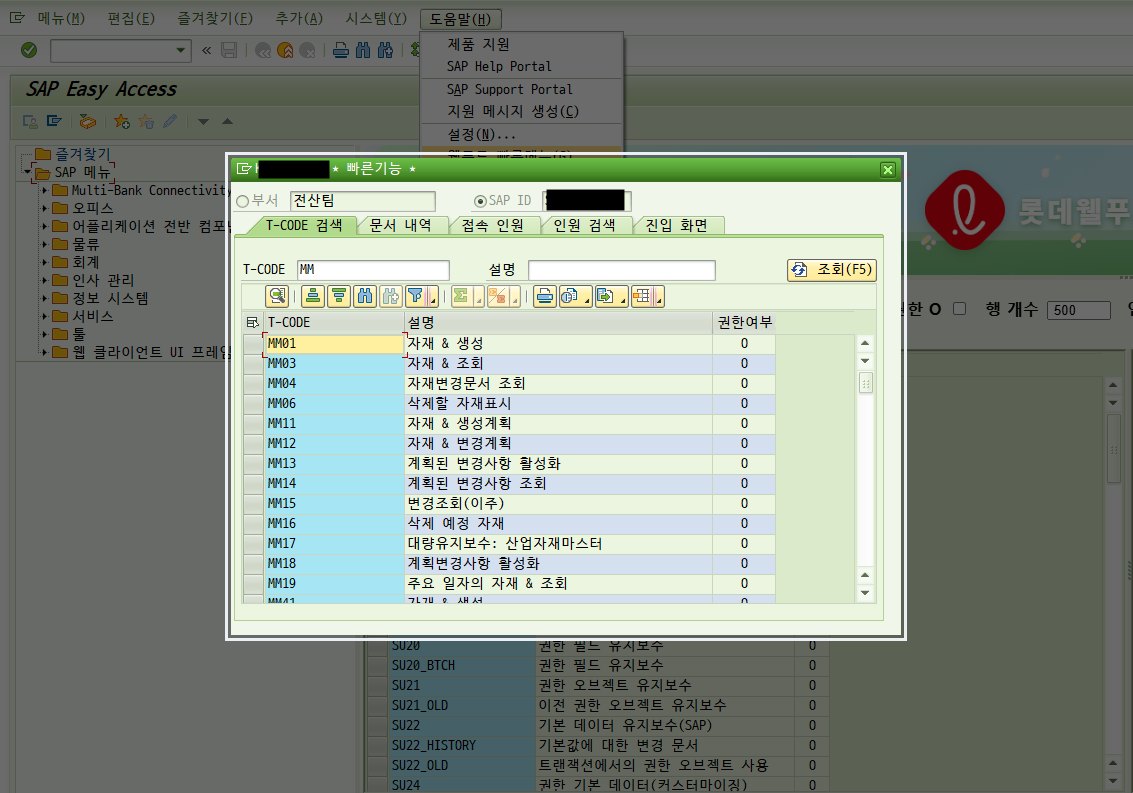
Task: Collapse the command field with the double chevron
Action: coord(207,50)
